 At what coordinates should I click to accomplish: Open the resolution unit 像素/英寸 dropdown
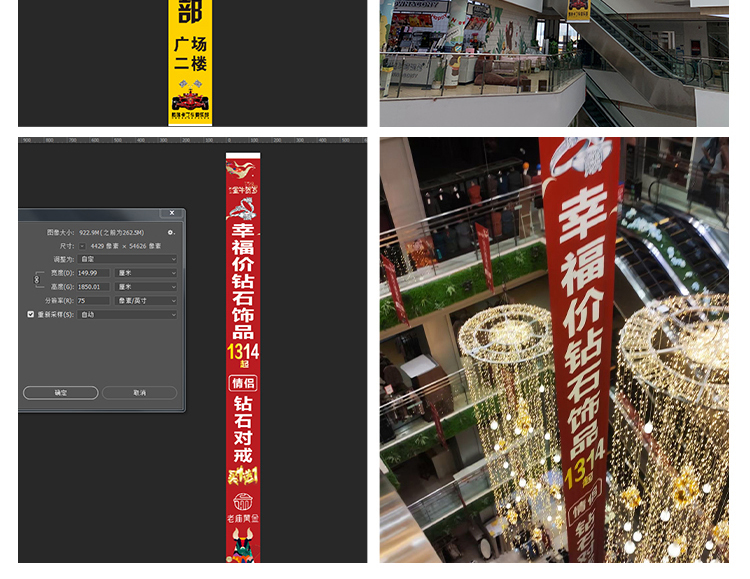click(145, 300)
